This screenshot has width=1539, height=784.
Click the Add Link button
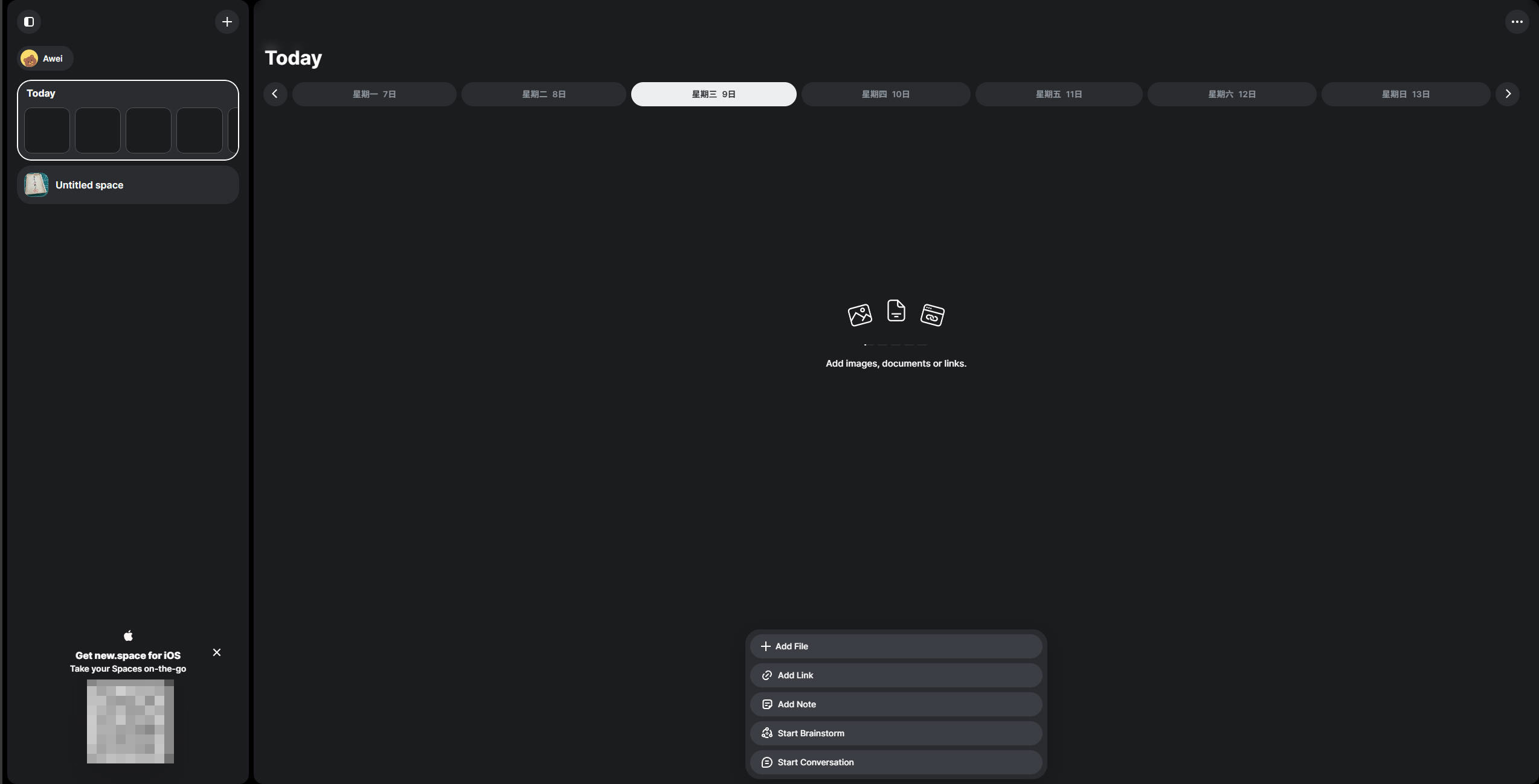point(896,675)
